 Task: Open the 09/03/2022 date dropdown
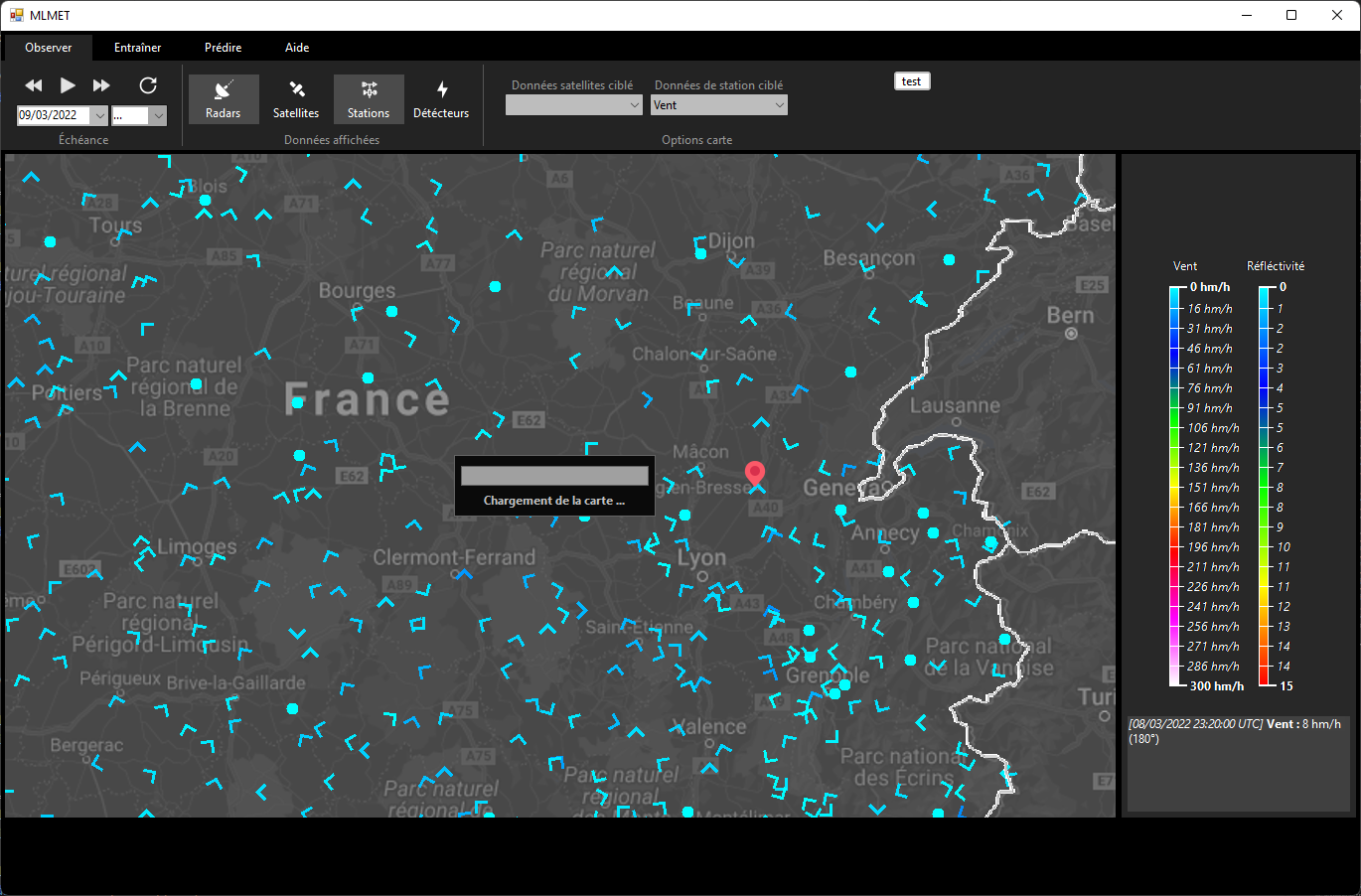click(x=99, y=115)
